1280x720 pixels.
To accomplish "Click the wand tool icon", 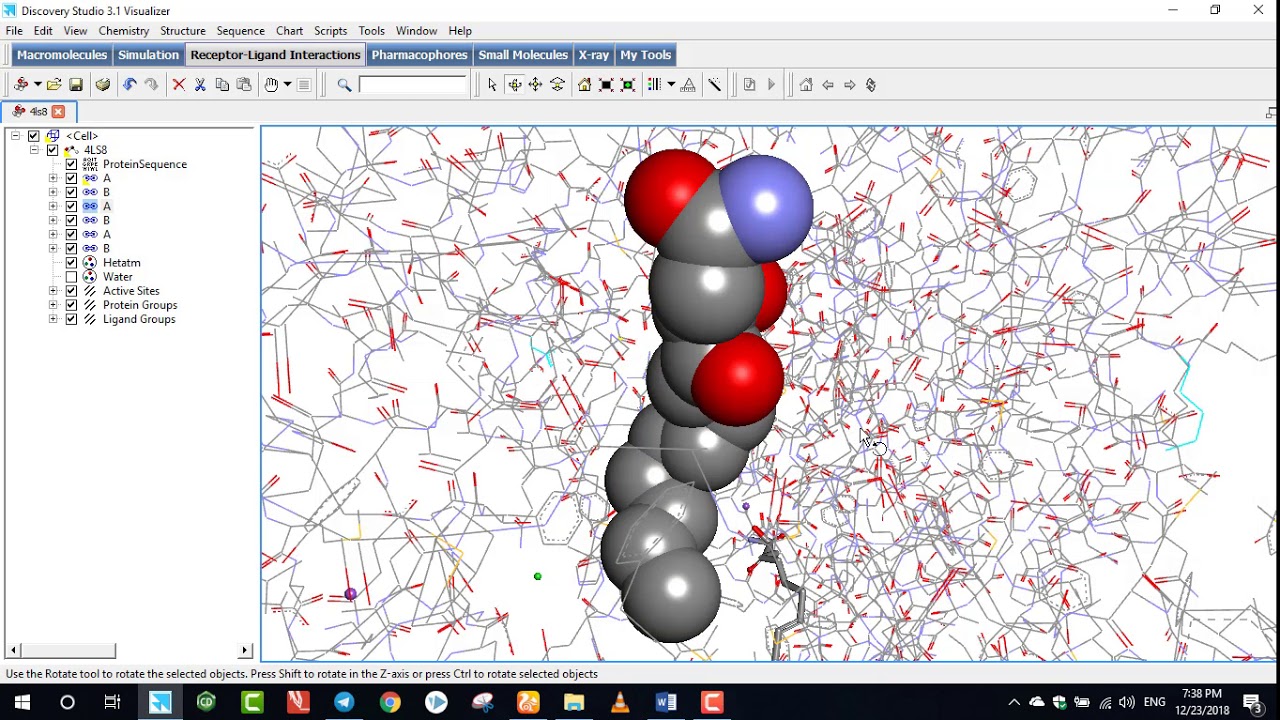I will click(714, 85).
